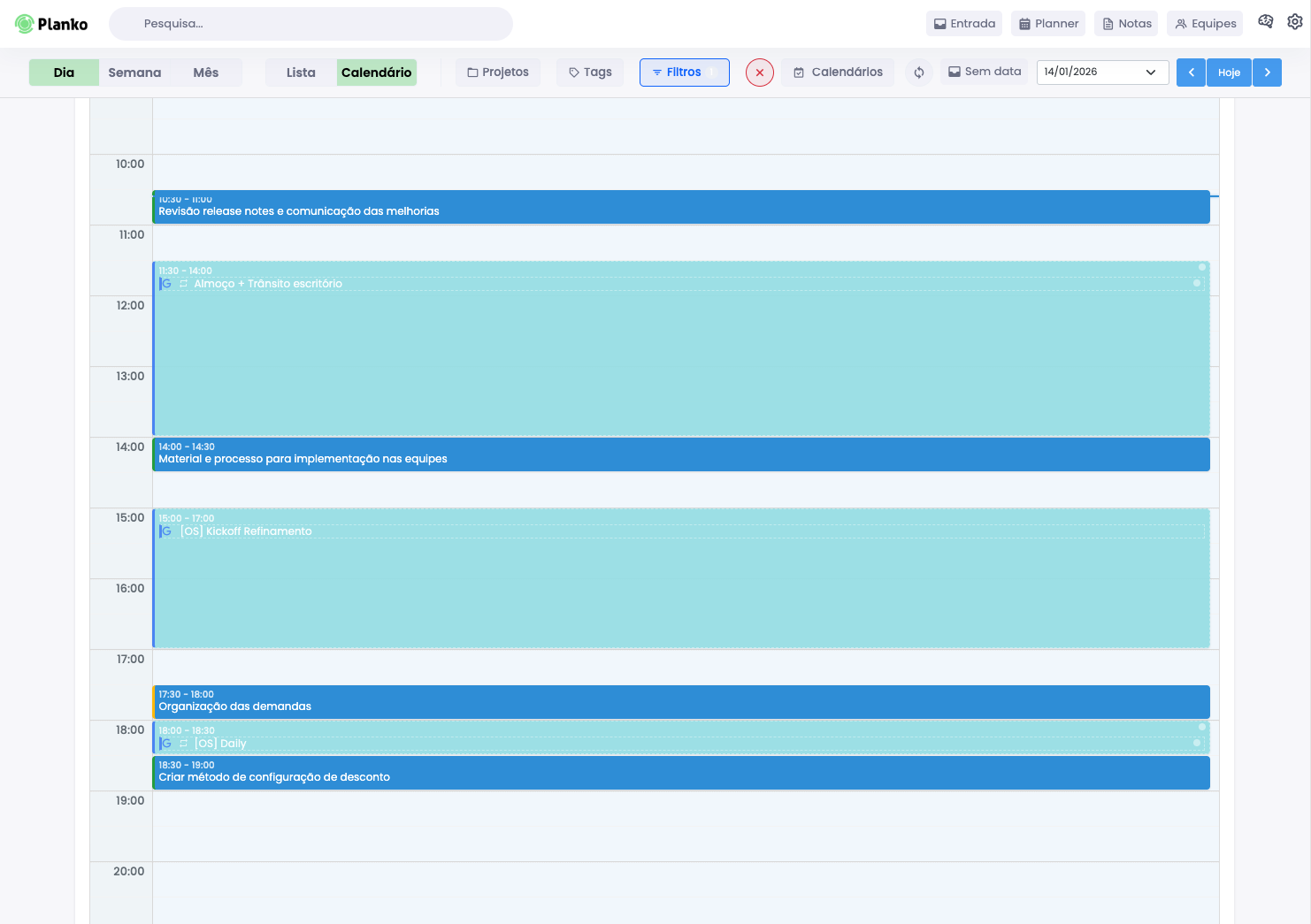Open the Notas page
This screenshot has width=1311, height=924.
coord(1126,24)
